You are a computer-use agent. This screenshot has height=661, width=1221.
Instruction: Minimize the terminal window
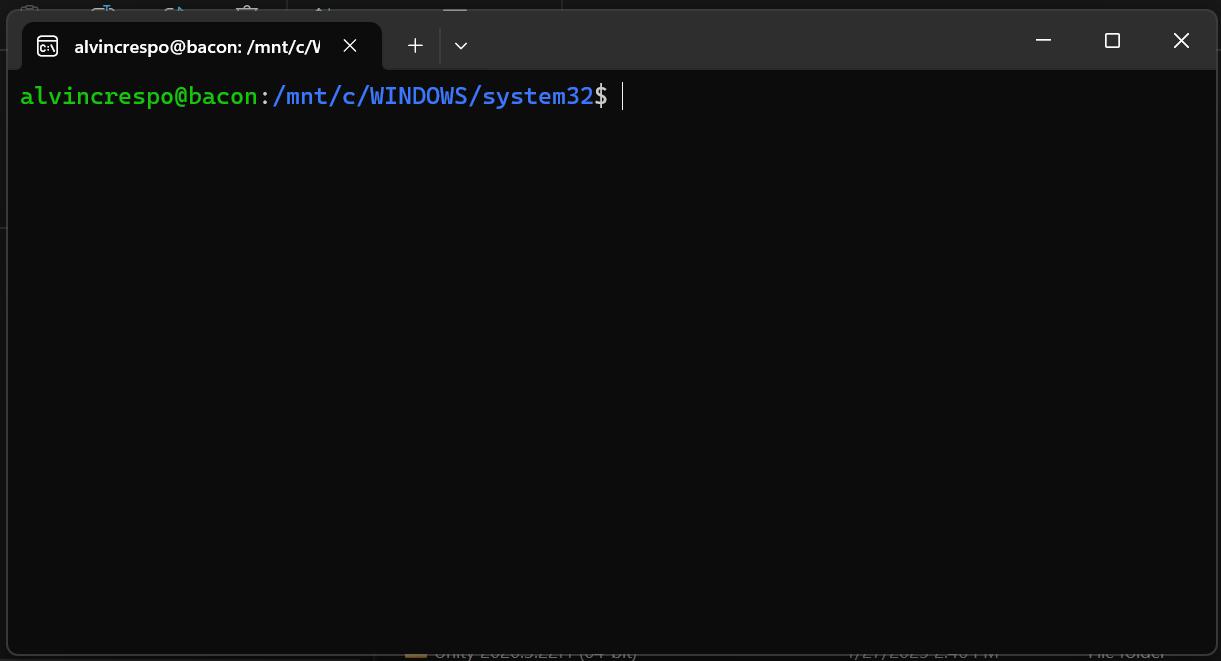pos(1043,41)
